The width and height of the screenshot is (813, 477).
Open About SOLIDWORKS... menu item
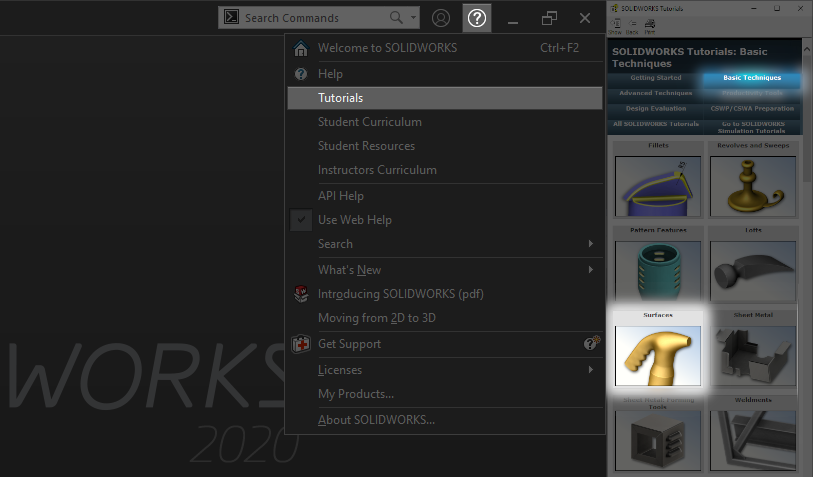pyautogui.click(x=445, y=420)
